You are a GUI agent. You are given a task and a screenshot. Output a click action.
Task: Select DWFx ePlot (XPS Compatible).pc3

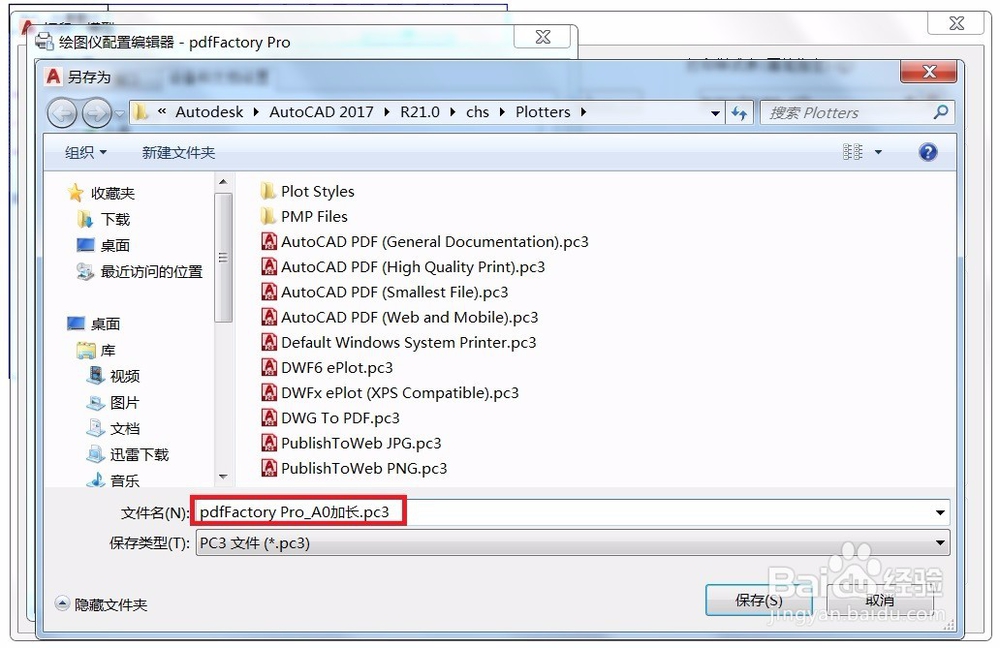click(x=390, y=392)
